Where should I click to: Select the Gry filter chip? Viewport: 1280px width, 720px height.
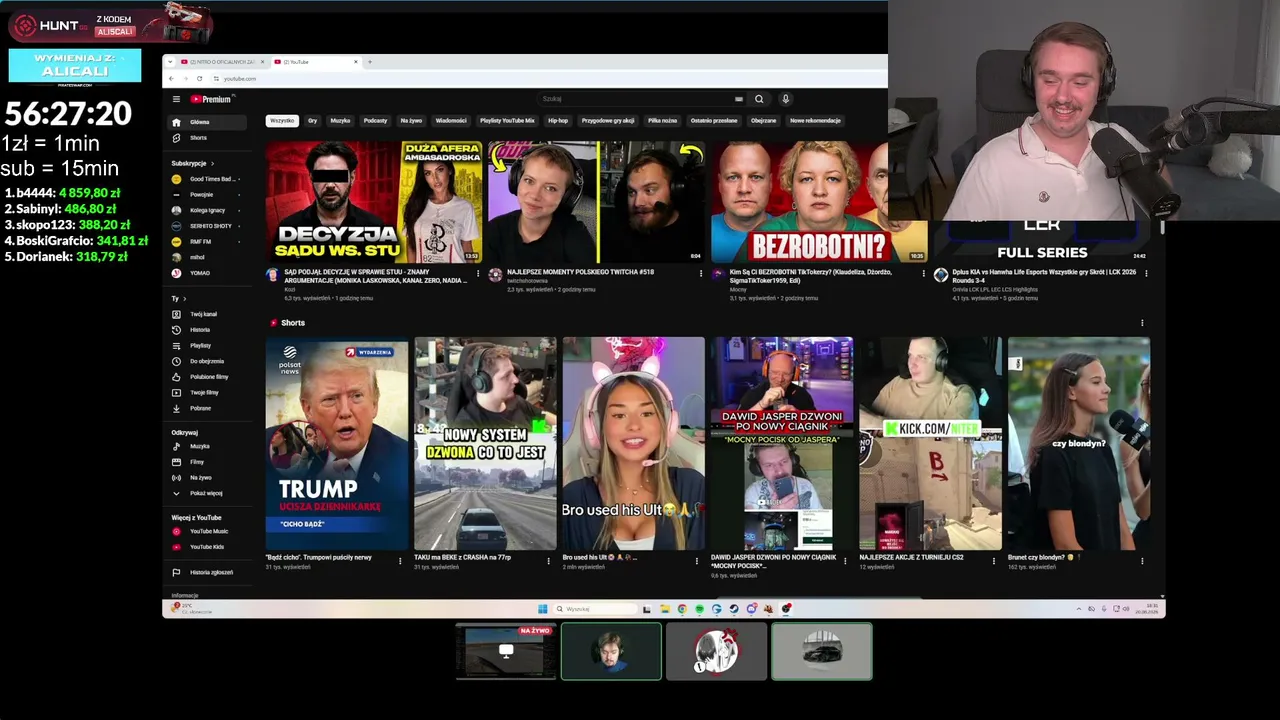[x=313, y=121]
